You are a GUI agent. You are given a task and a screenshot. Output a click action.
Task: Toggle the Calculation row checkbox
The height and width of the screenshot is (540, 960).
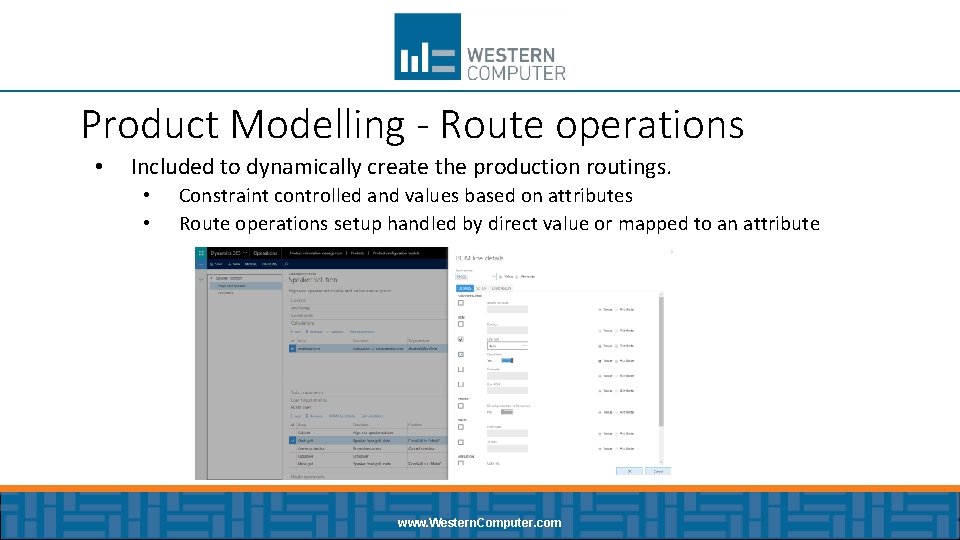pos(461,354)
